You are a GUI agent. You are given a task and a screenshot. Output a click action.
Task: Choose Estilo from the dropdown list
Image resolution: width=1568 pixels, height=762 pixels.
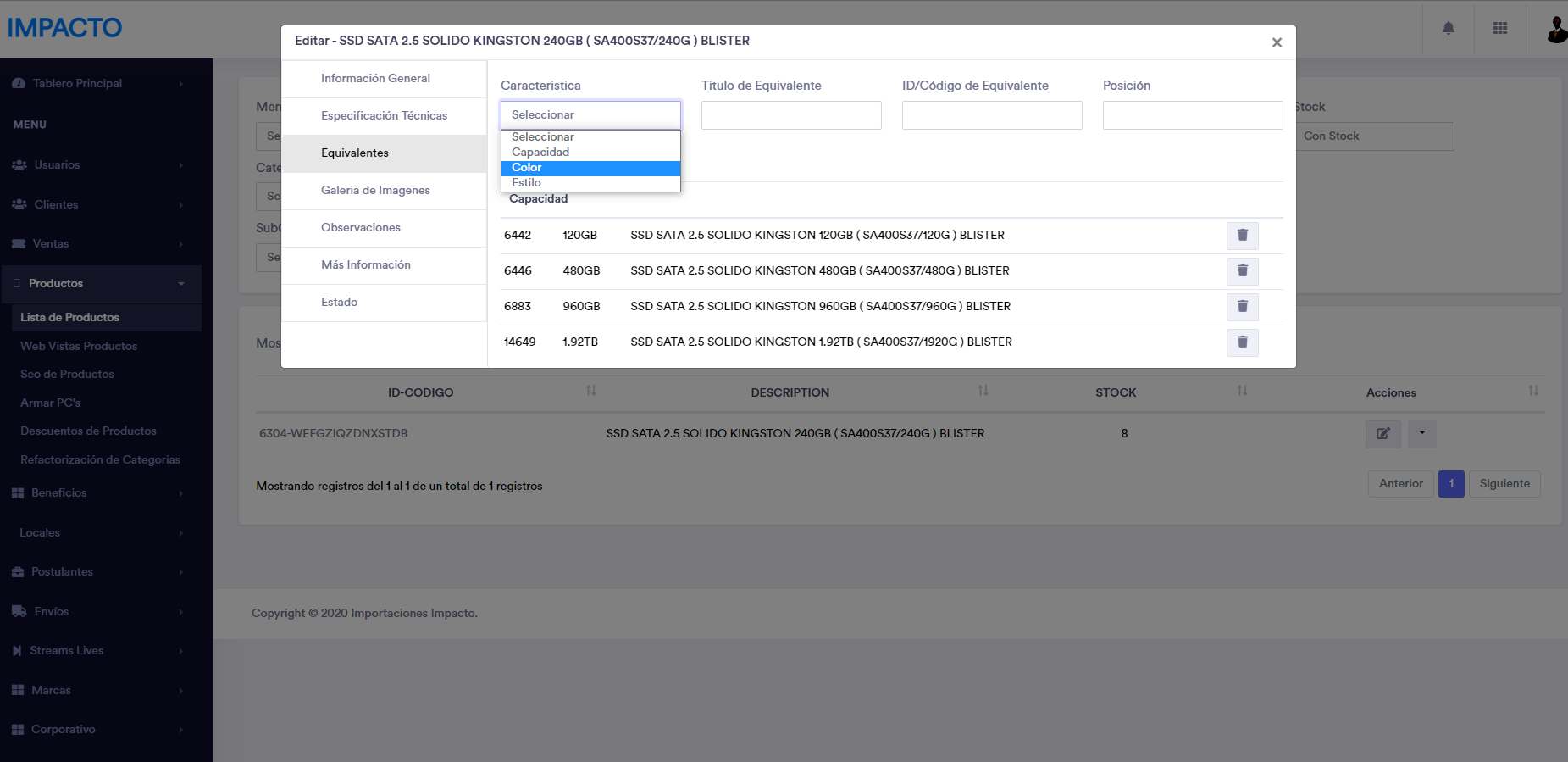(x=590, y=183)
